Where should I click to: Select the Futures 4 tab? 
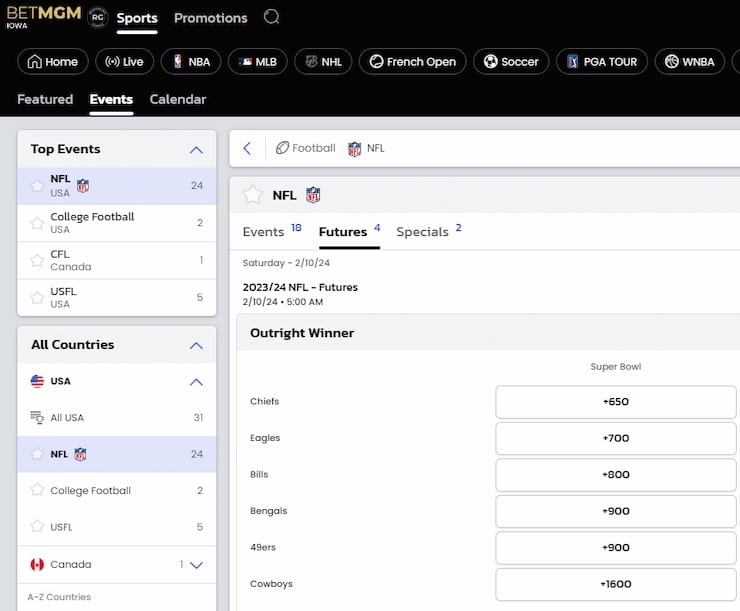(349, 232)
